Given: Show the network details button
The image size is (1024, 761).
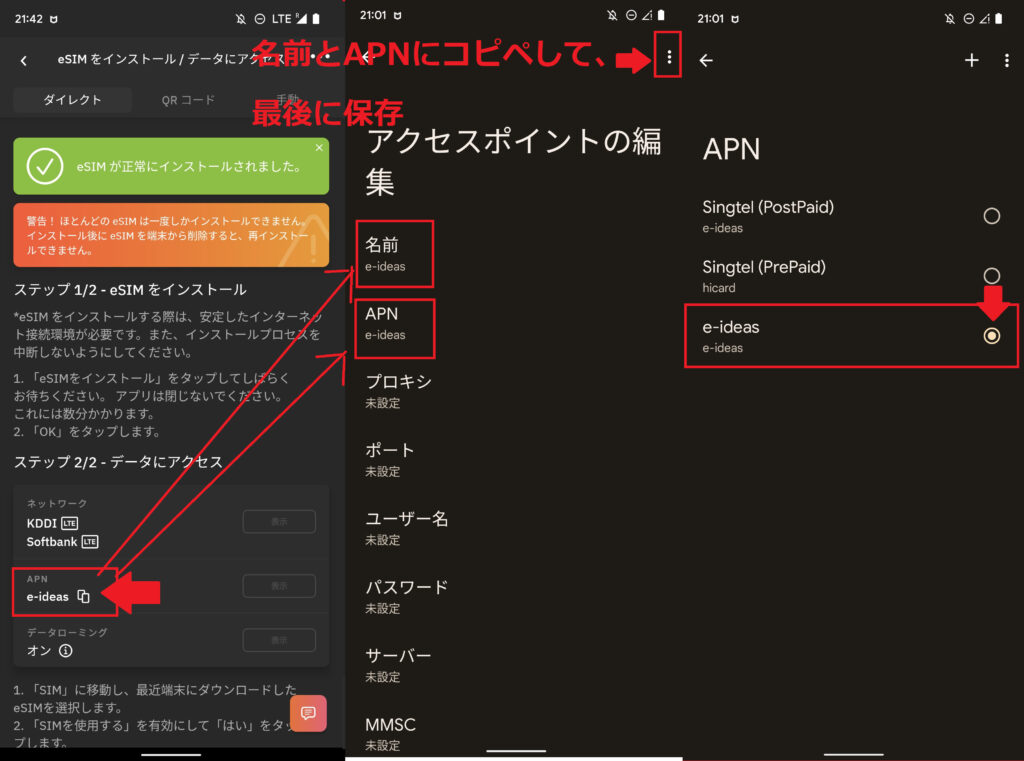Looking at the screenshot, I should point(279,521).
